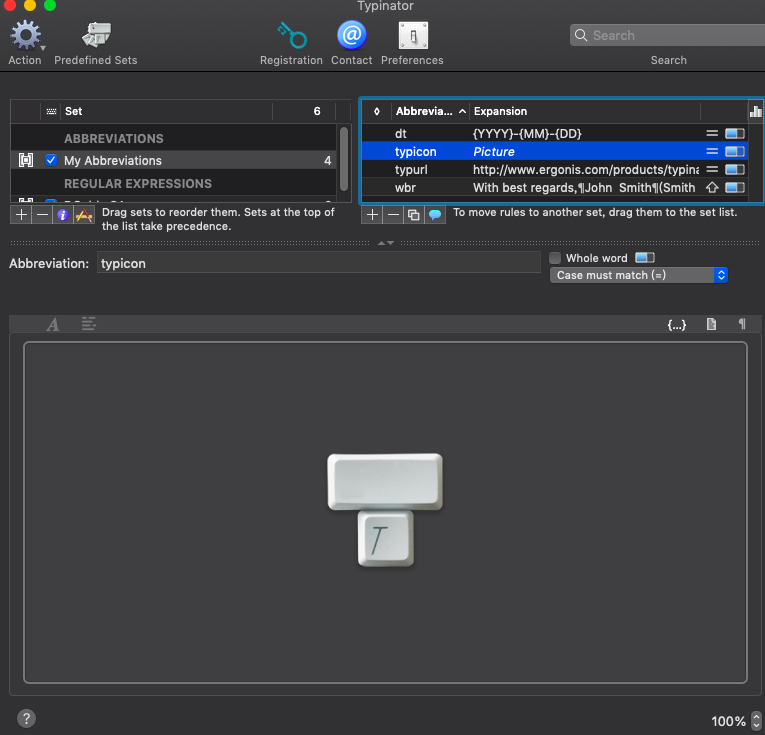
Task: Toggle invisible characters pilcrow icon
Action: pyautogui.click(x=742, y=323)
